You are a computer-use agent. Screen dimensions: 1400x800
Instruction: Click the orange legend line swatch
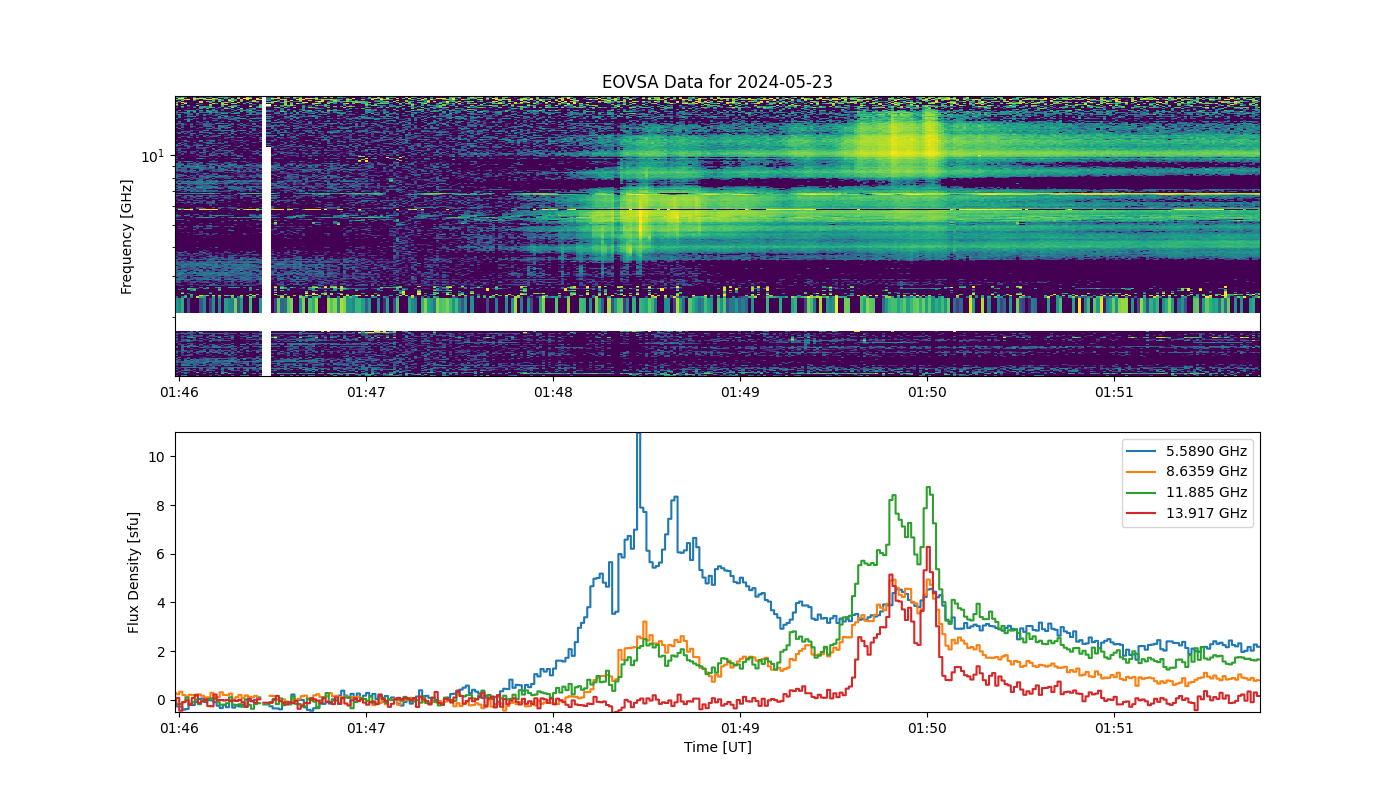pyautogui.click(x=1143, y=472)
